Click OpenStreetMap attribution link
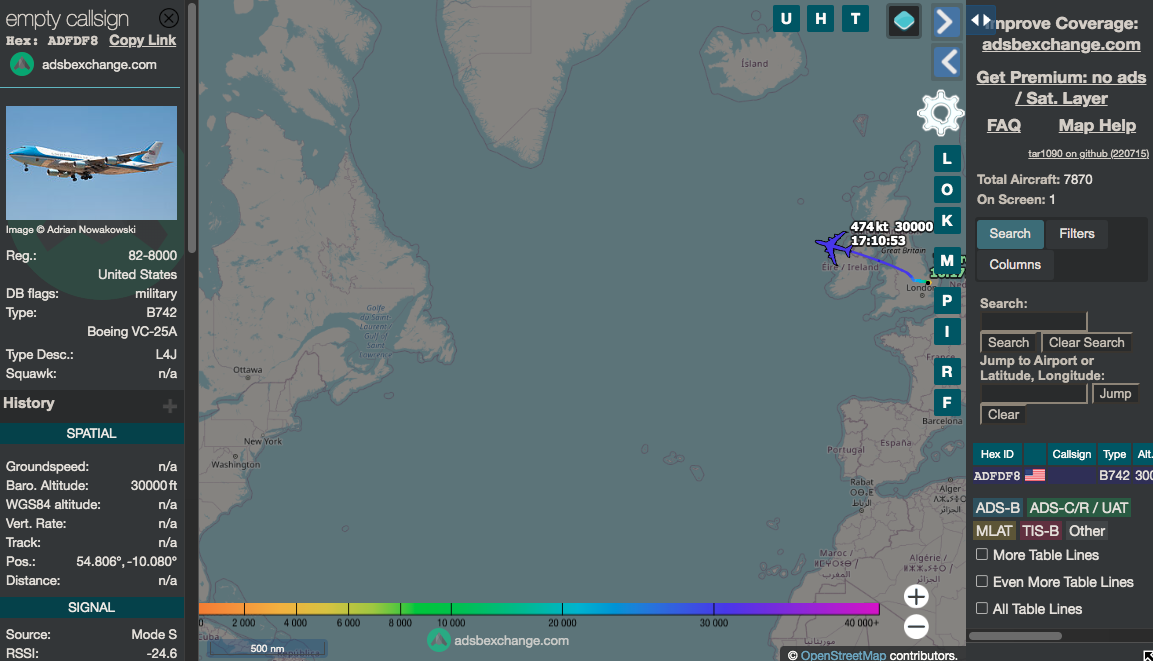Image resolution: width=1153 pixels, height=661 pixels. 843,655
